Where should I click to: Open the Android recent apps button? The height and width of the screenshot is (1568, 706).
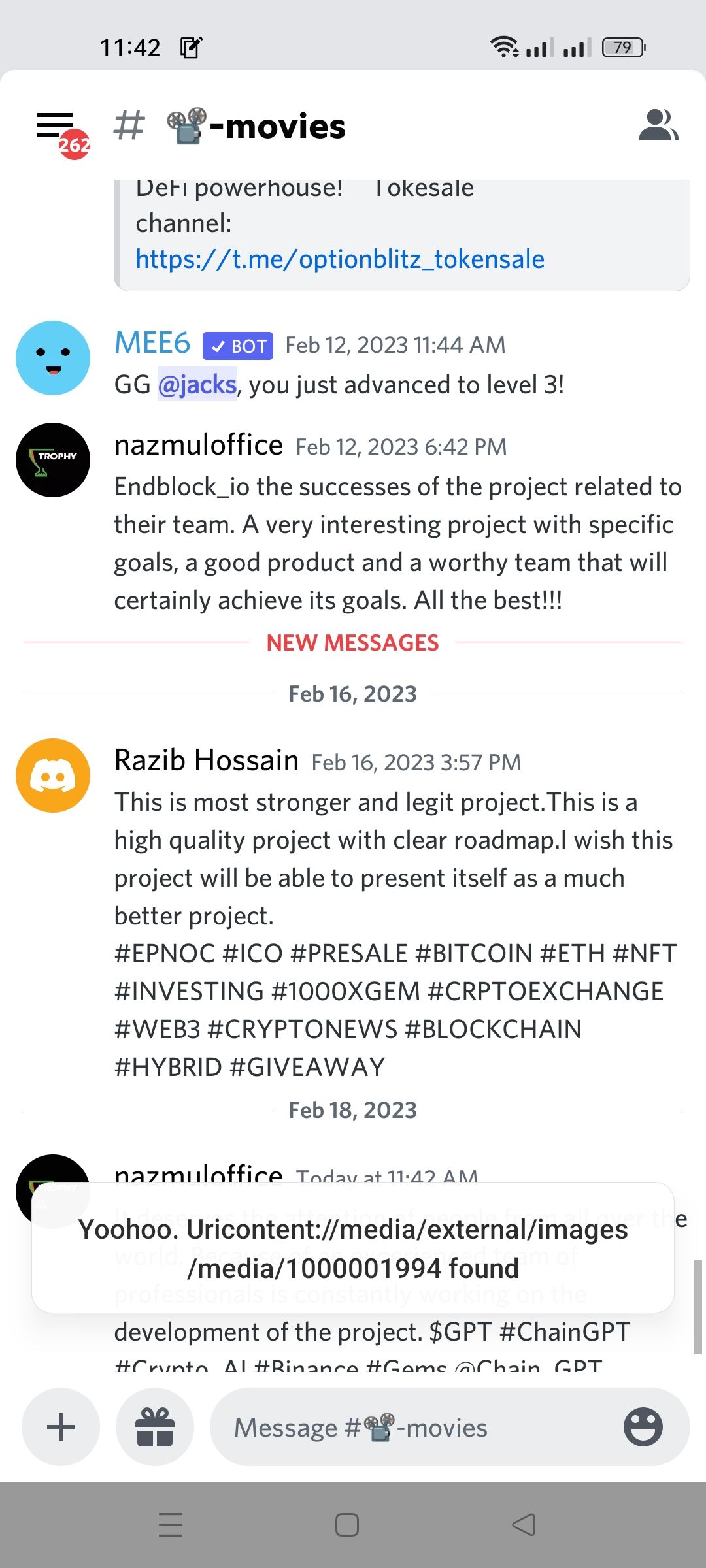tap(171, 1525)
